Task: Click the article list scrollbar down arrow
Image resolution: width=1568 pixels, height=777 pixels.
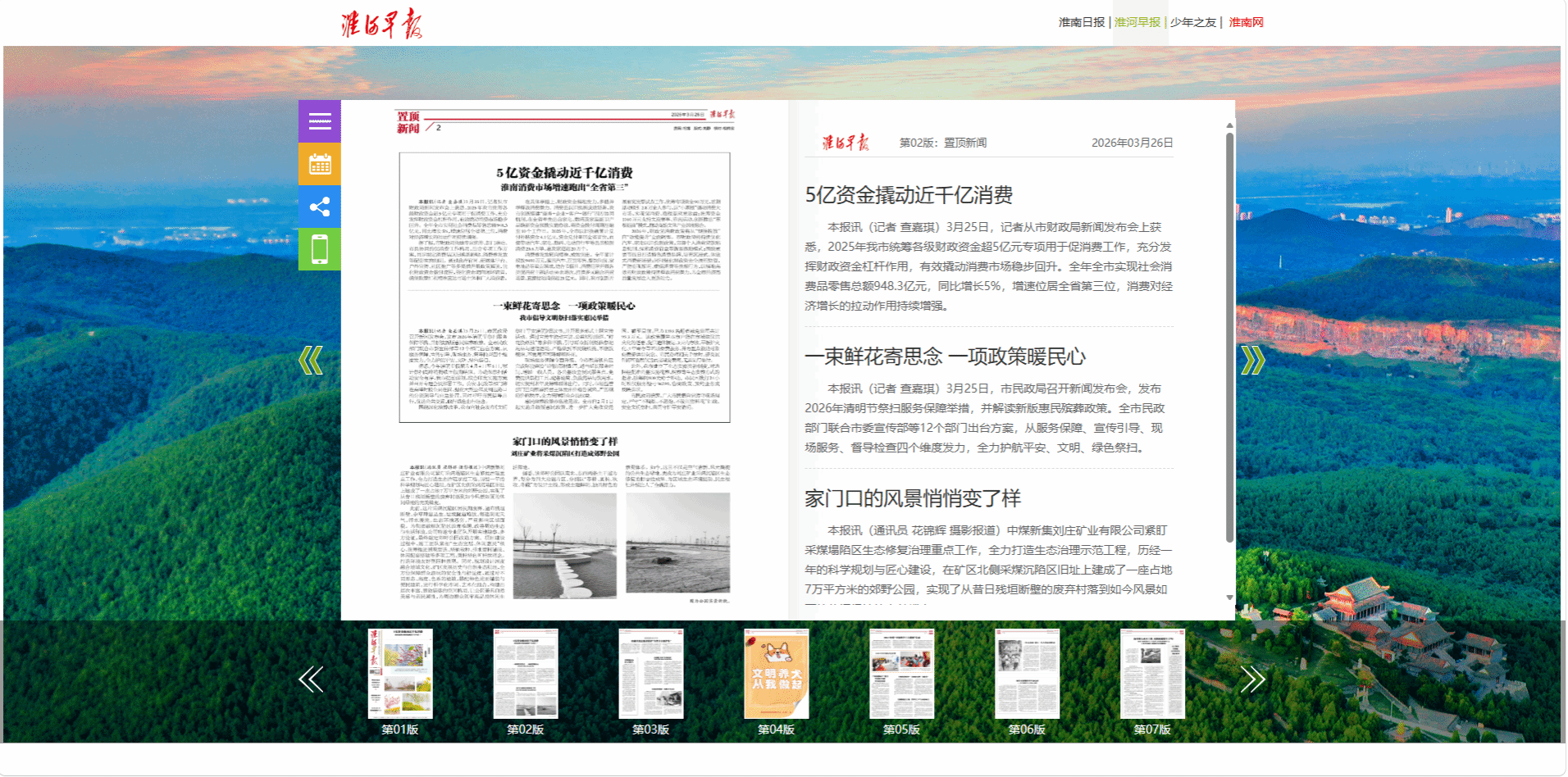Action: point(1229,598)
